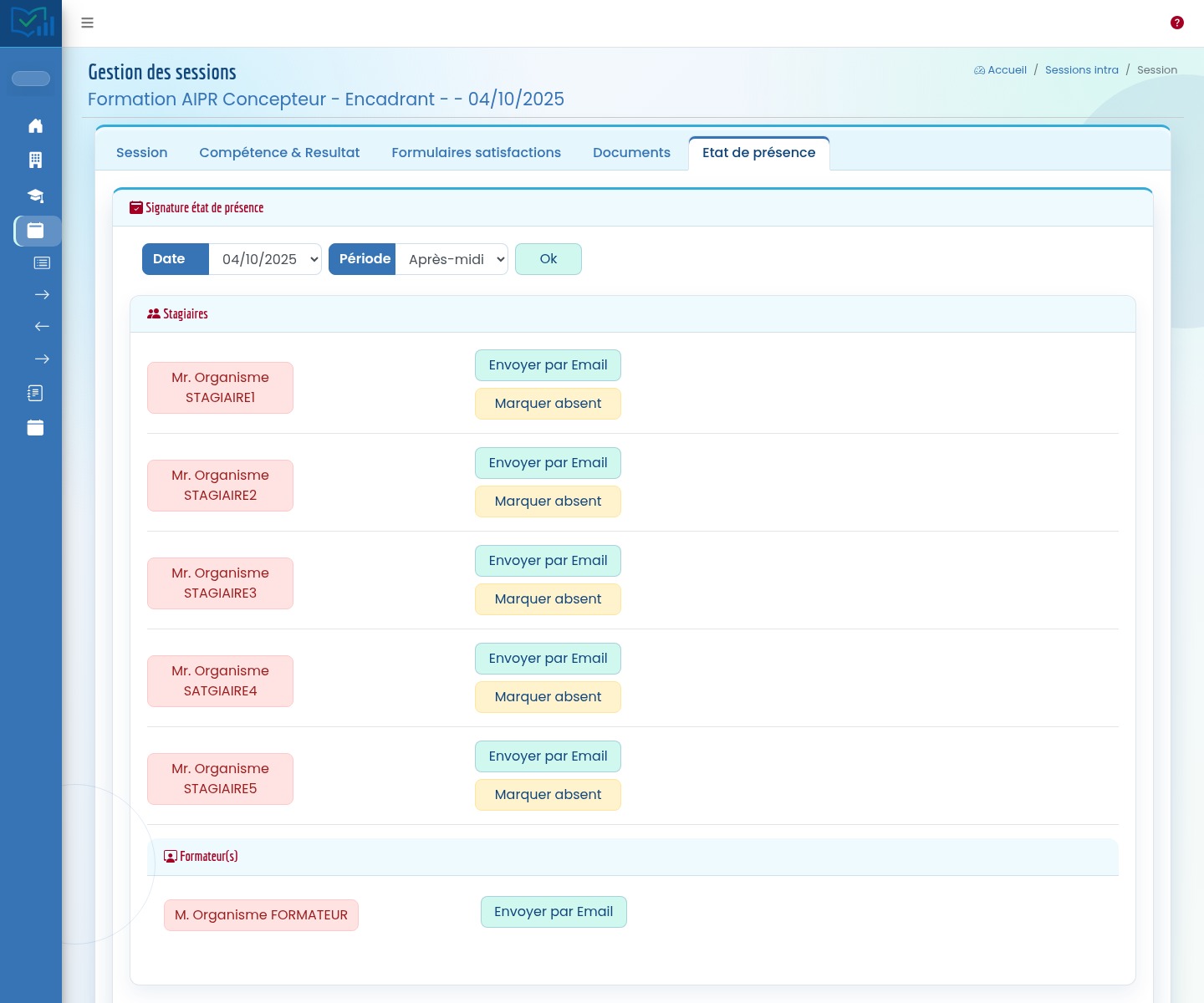Open the red help question mark icon

click(1177, 23)
